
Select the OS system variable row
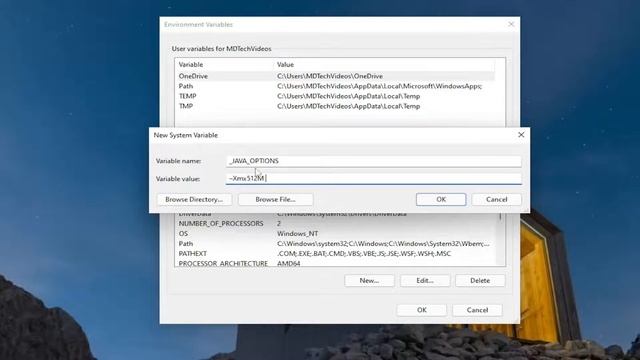(336, 233)
